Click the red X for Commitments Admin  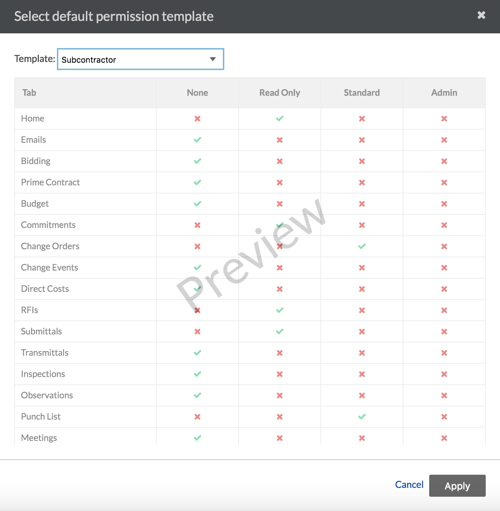coord(444,225)
